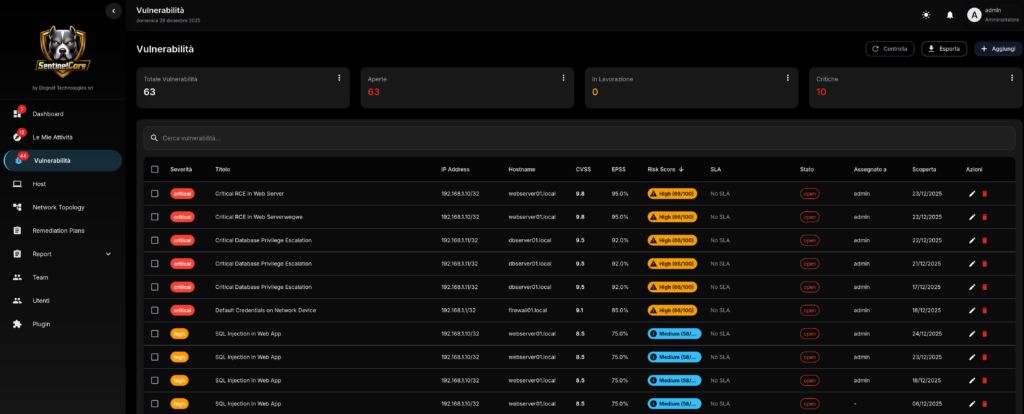Select checkbox for SQL Injection discovered 24/12/2025

point(155,334)
